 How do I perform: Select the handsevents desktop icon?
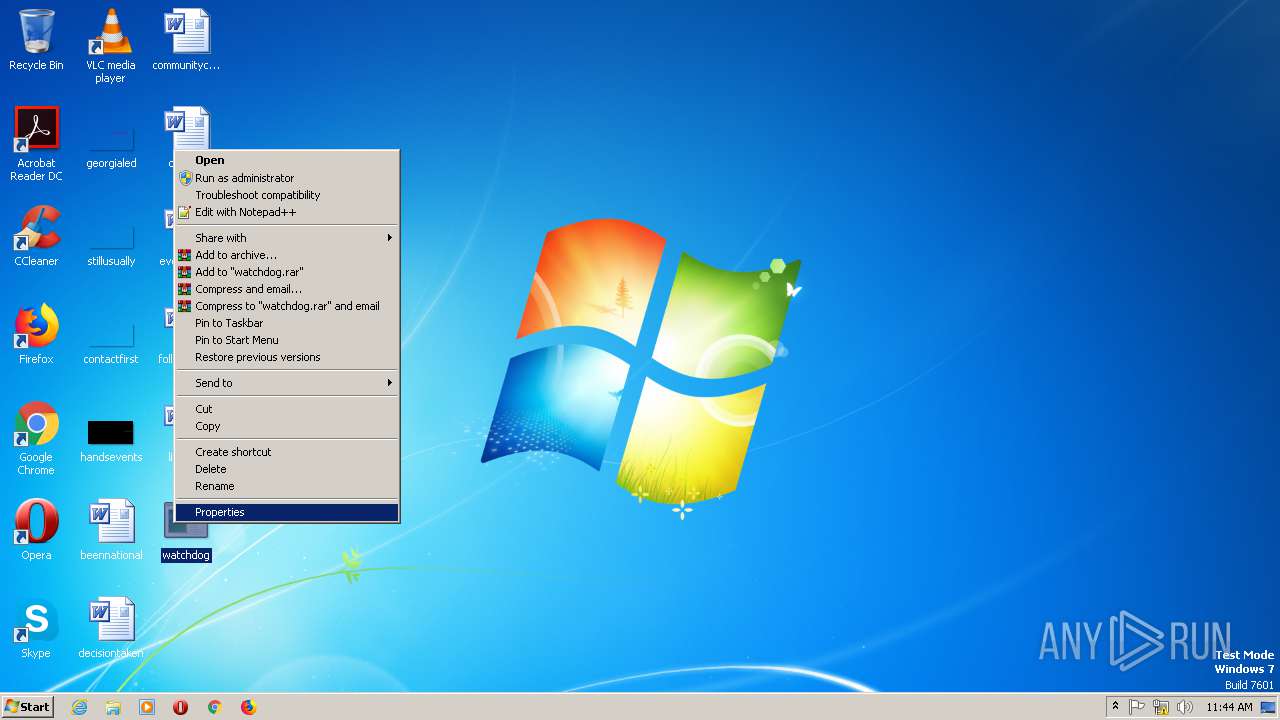[111, 440]
